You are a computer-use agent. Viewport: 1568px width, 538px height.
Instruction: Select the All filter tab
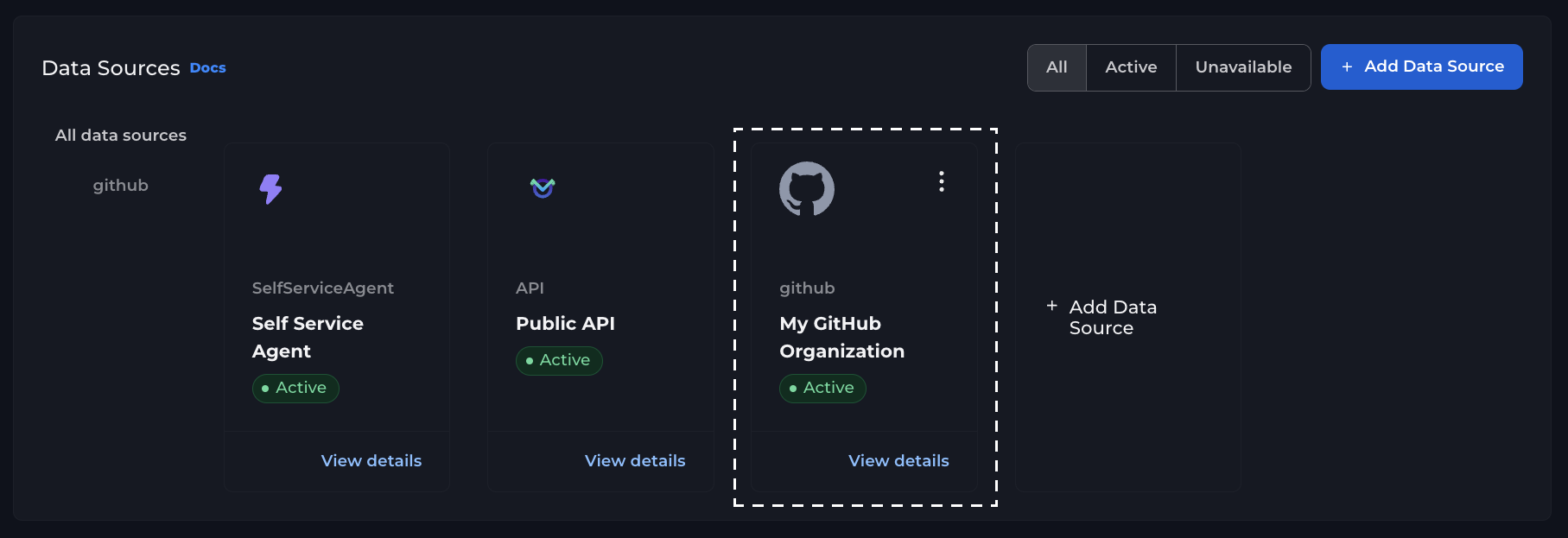tap(1056, 67)
